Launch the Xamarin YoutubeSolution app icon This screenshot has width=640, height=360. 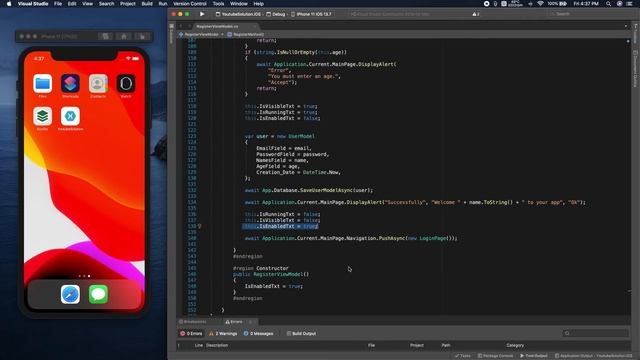click(x=70, y=116)
